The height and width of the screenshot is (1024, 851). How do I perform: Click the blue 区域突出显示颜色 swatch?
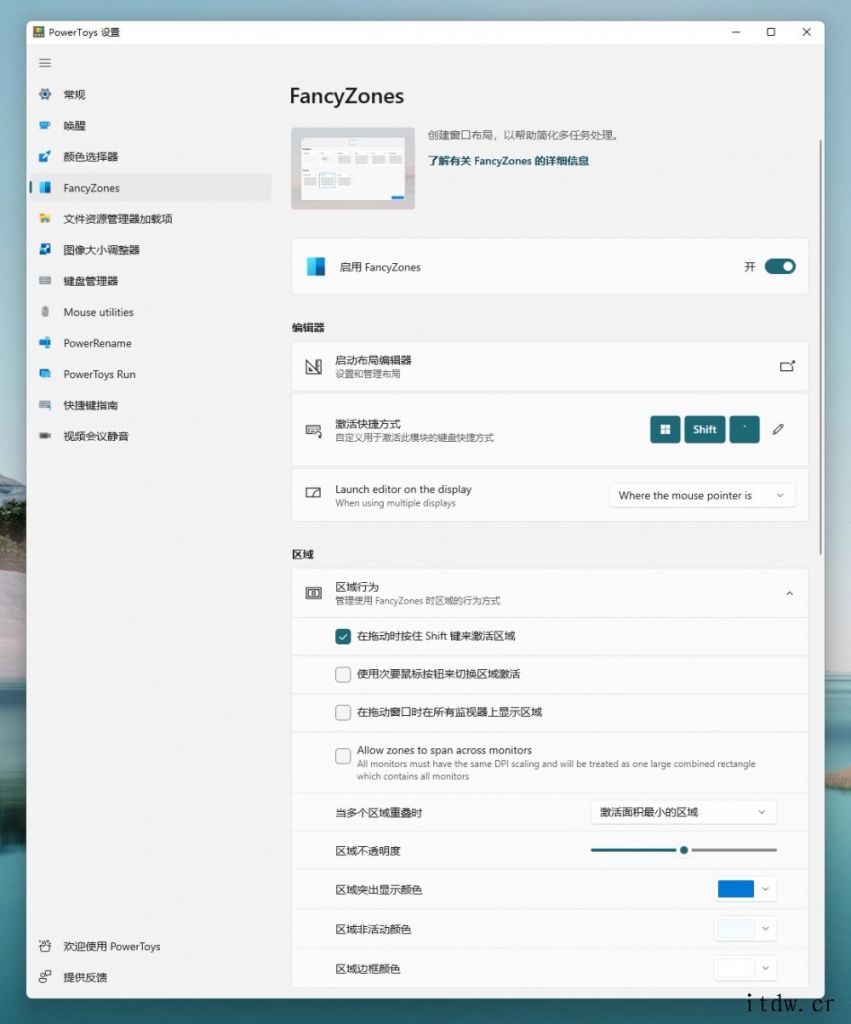pos(735,889)
